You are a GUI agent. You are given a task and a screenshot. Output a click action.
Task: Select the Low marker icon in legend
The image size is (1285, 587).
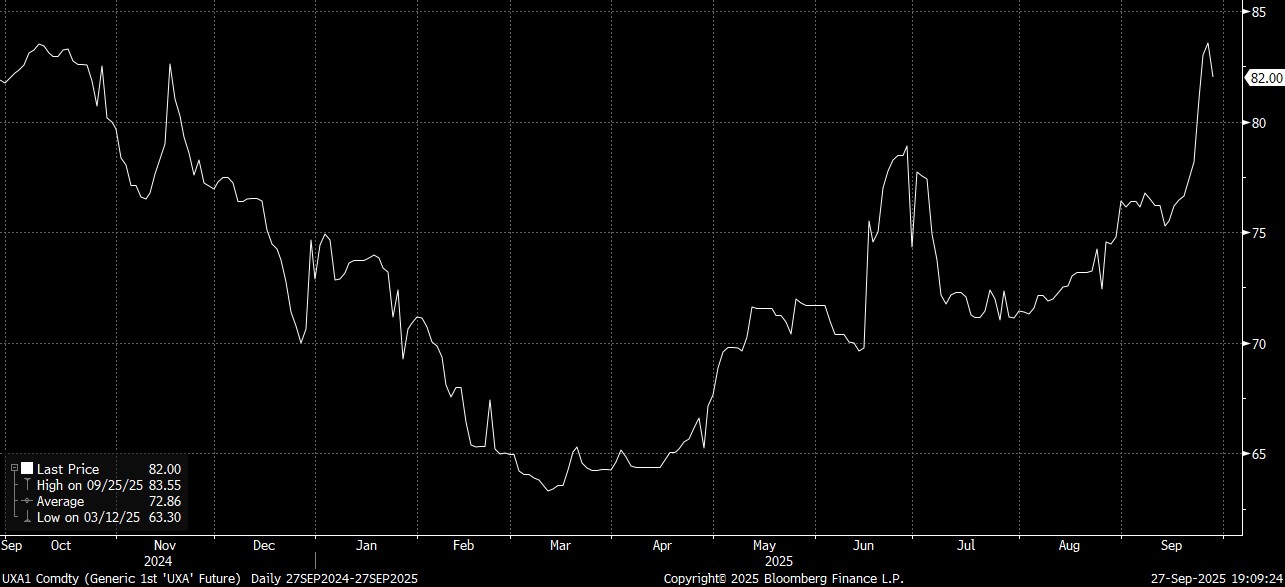tap(28, 517)
